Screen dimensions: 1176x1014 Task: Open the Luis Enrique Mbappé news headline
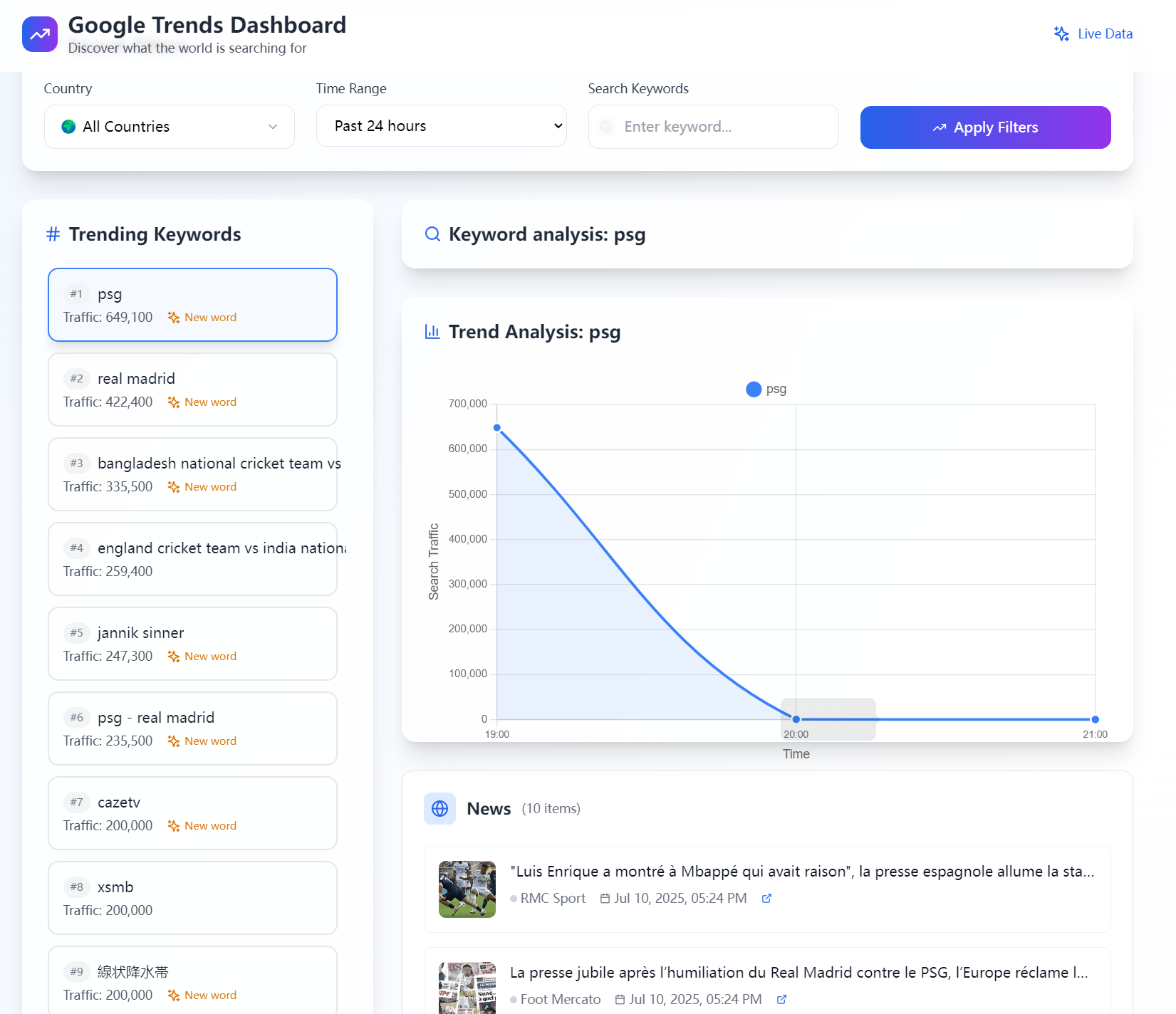pos(802,872)
